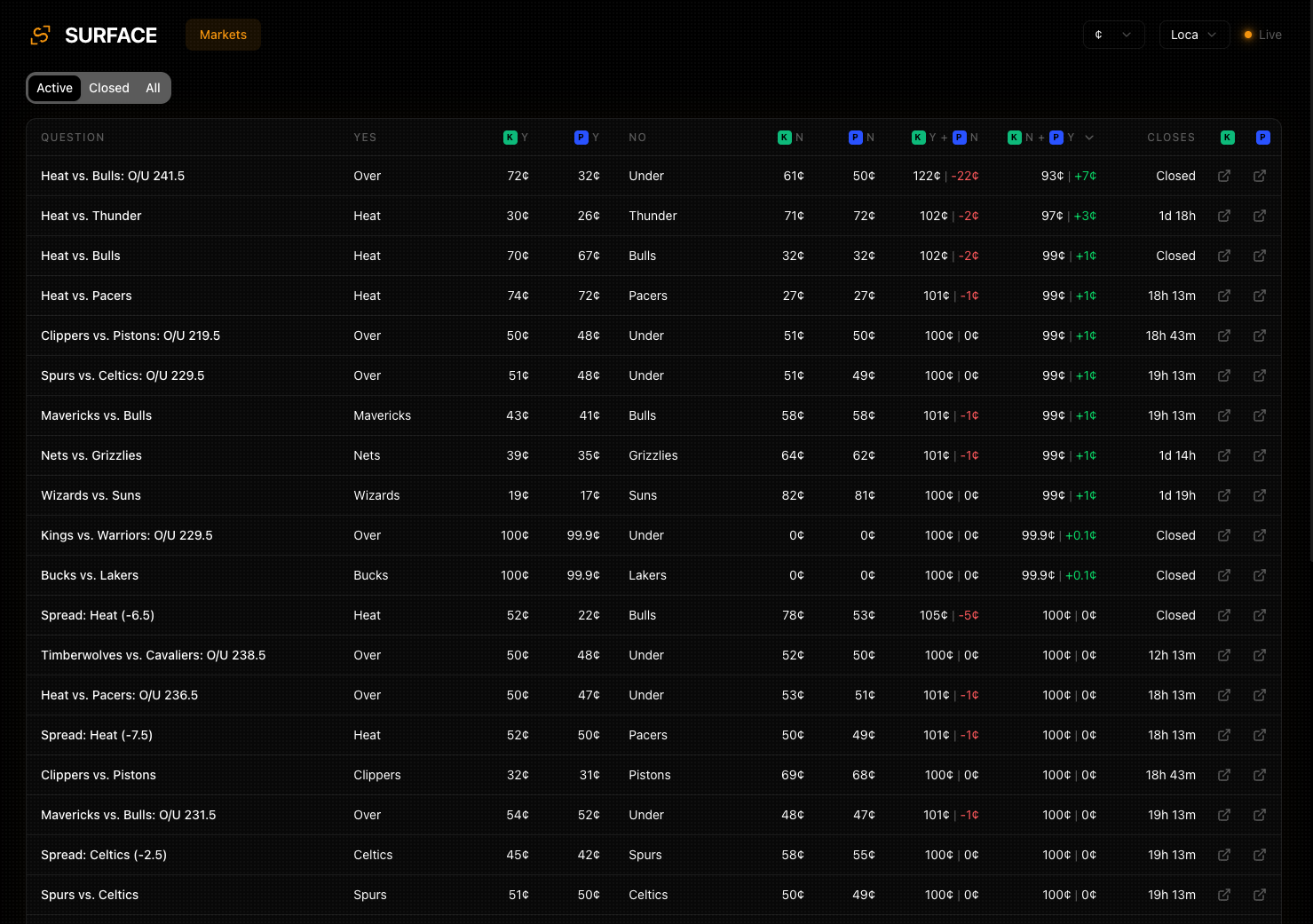Viewport: 1313px width, 924px height.
Task: Click the blue P badge in the N column header
Action: click(x=855, y=138)
